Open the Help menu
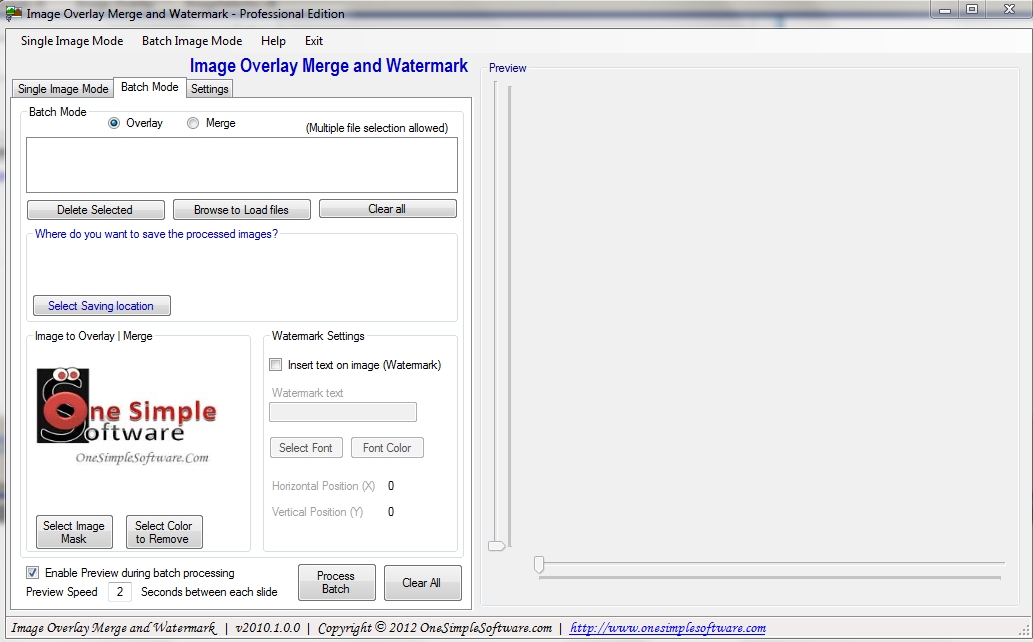Screen dimensions: 1033x642 pyautogui.click(x=272, y=41)
